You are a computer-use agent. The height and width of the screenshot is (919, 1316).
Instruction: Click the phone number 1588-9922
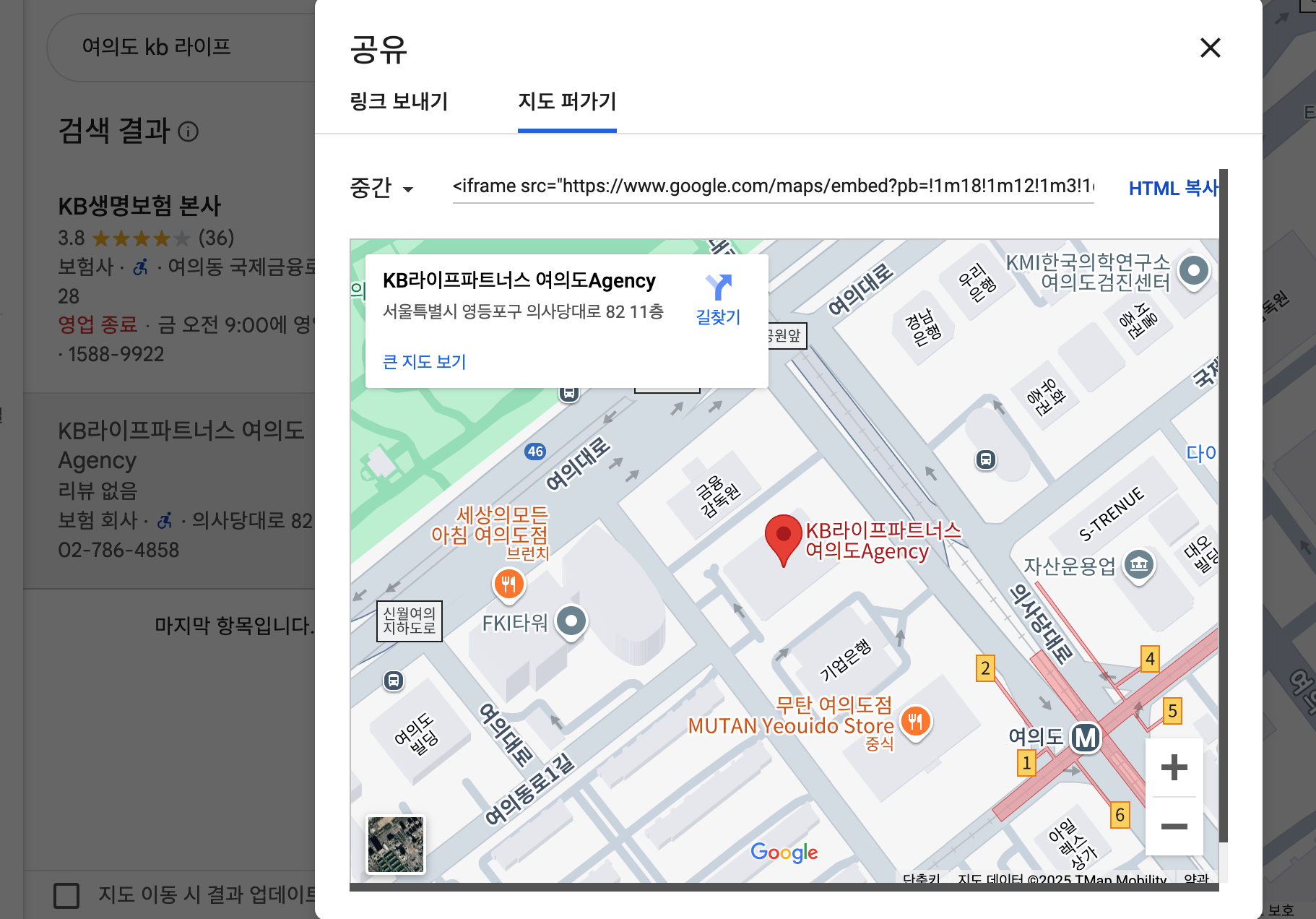(x=116, y=355)
